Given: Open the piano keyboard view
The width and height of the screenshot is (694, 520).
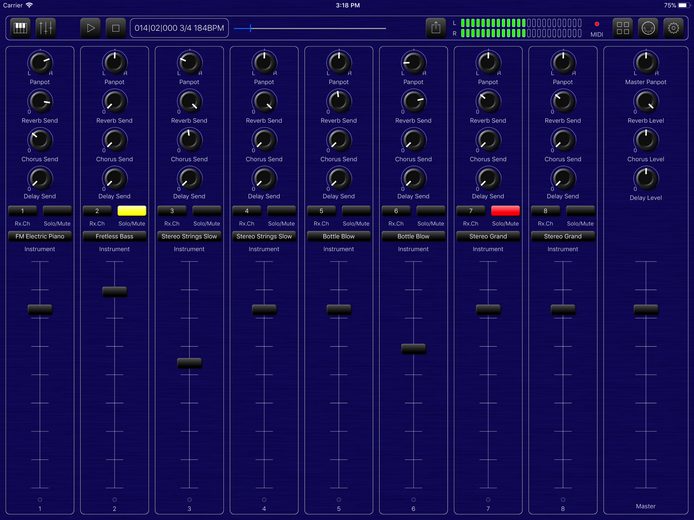Looking at the screenshot, I should pos(20,28).
